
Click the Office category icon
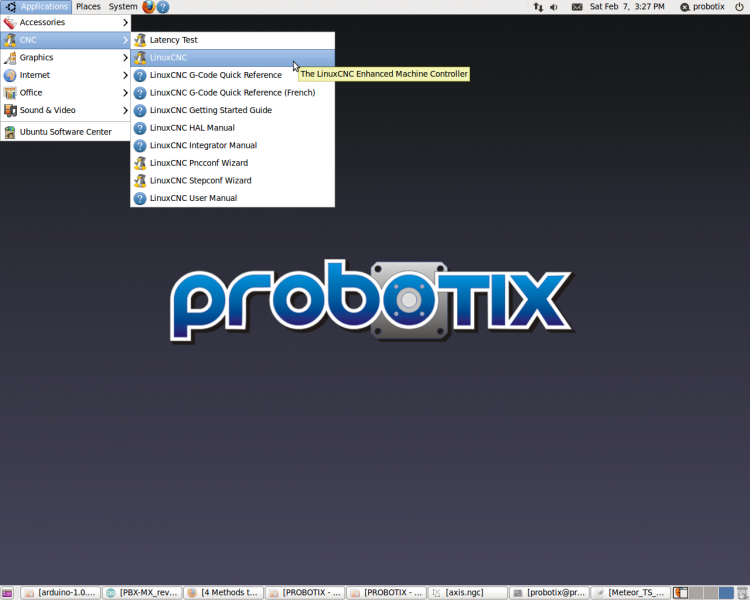point(10,93)
